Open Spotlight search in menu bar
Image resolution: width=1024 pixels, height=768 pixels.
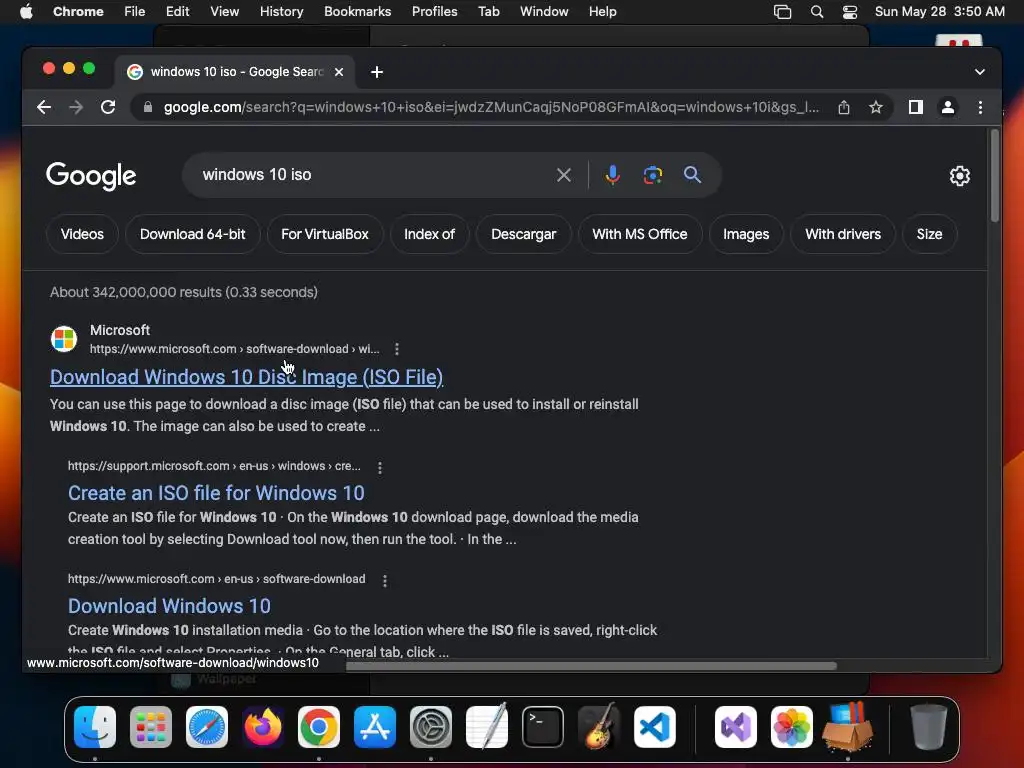coord(816,12)
